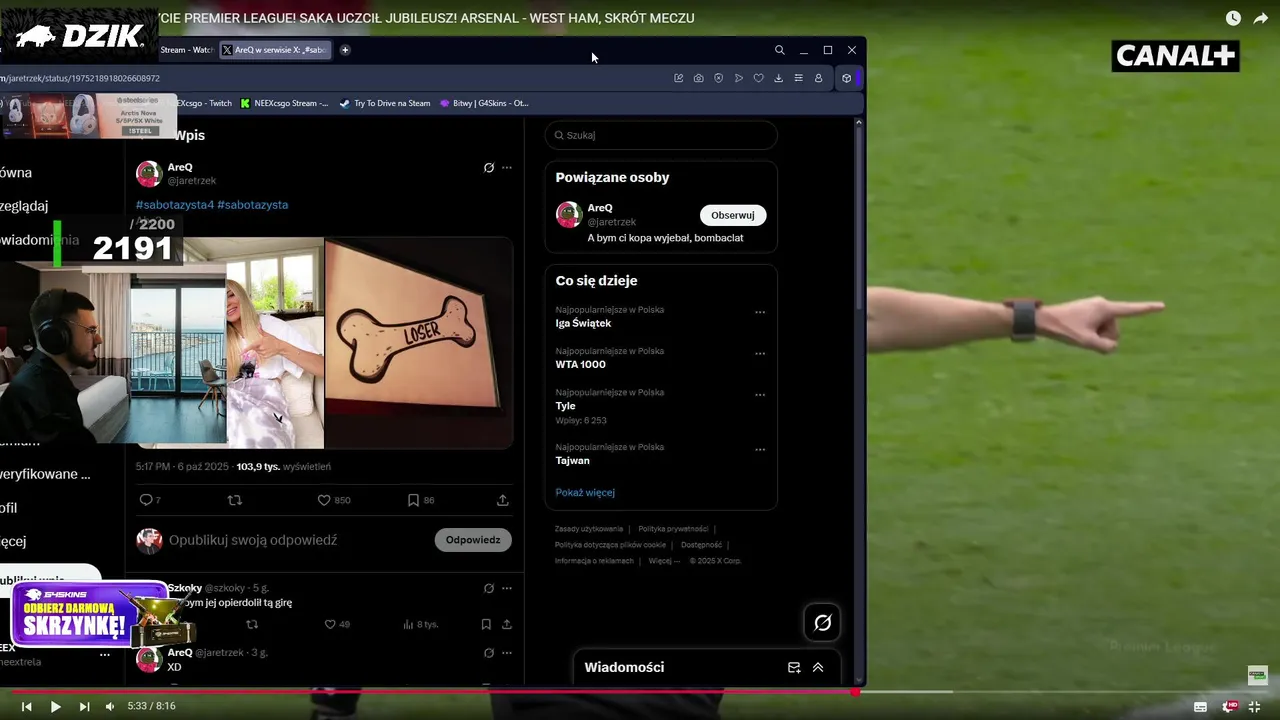The width and height of the screenshot is (1280, 720).
Task: Compose new message in Wiadomości bar
Action: pyautogui.click(x=794, y=667)
